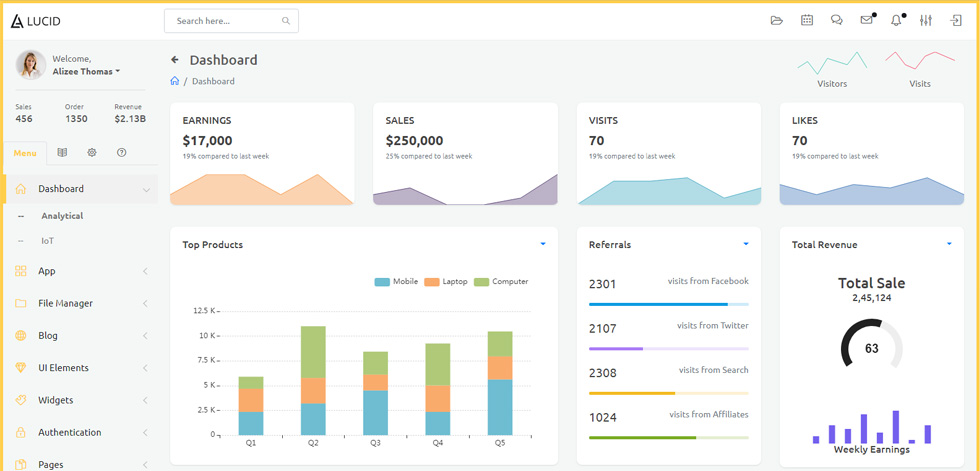Click the Widgets puzzle icon in sidebar
The height and width of the screenshot is (471, 980).
(x=21, y=400)
